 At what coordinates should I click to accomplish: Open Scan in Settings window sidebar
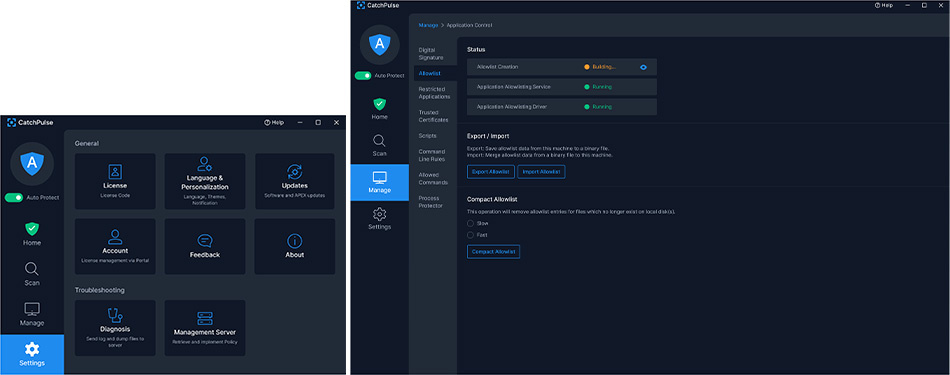pyautogui.click(x=32, y=274)
